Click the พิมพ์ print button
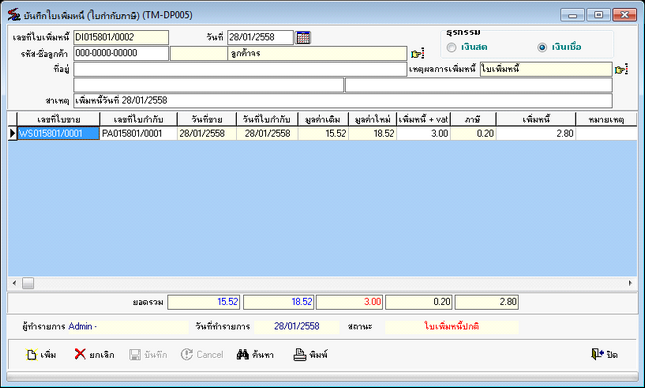Image resolution: width=645 pixels, height=388 pixels. [x=310, y=354]
